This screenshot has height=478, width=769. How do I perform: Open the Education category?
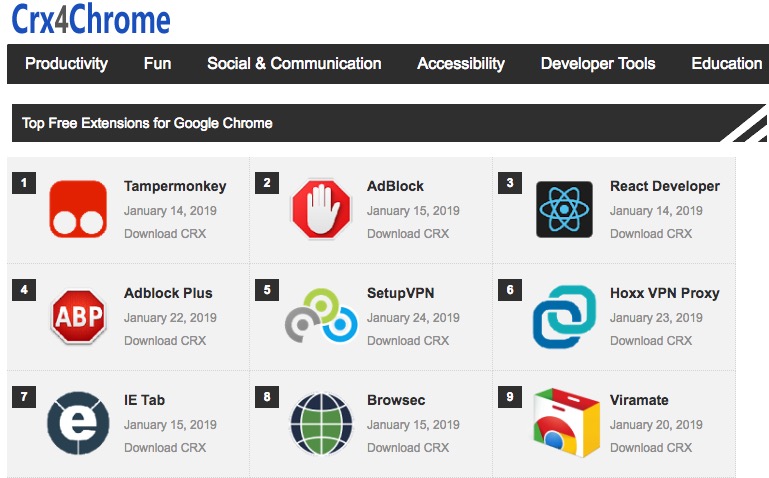[x=727, y=63]
